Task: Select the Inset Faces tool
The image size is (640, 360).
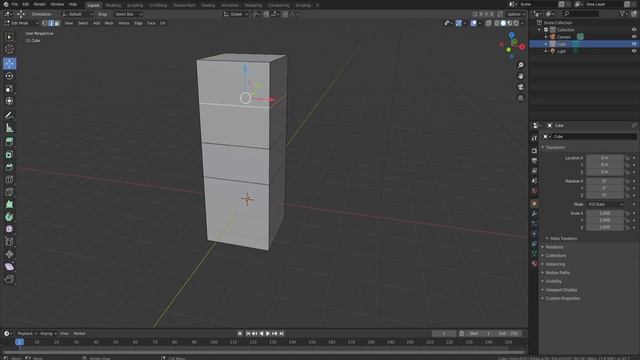Action: (x=9, y=154)
